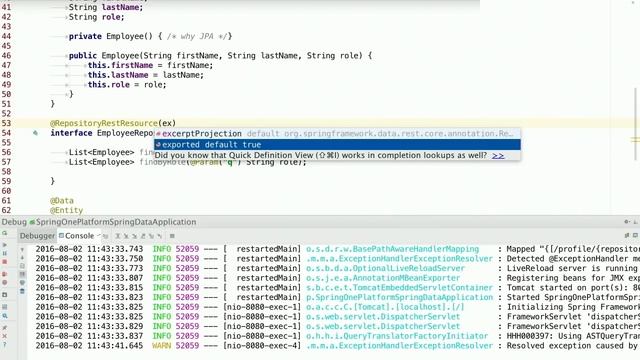Click Step Over icon in debug toolbar
640x360 pixels.
click(x=118, y=236)
